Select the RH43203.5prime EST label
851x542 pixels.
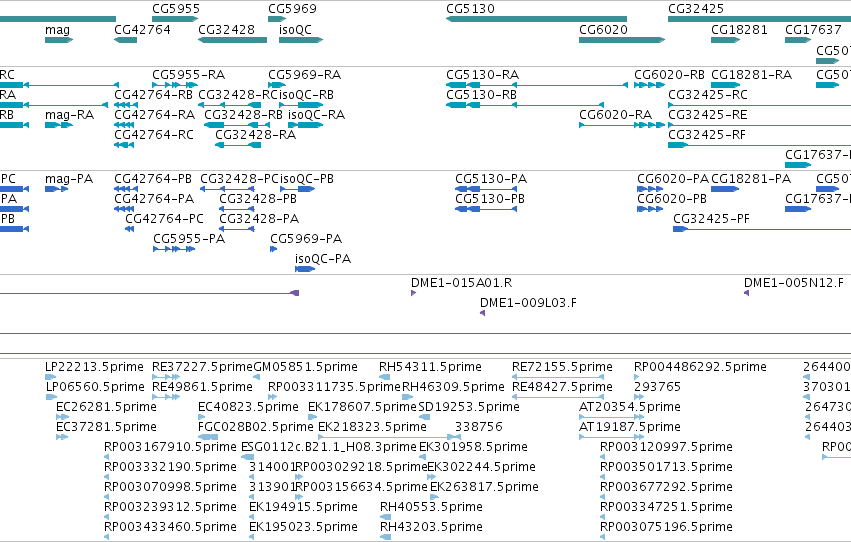[x=431, y=527]
